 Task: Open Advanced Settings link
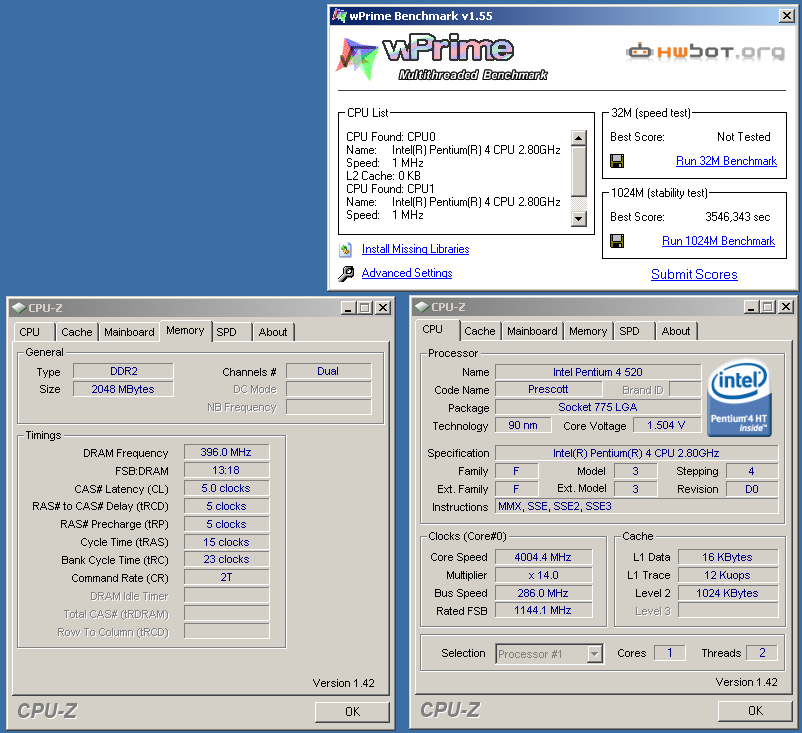point(407,273)
